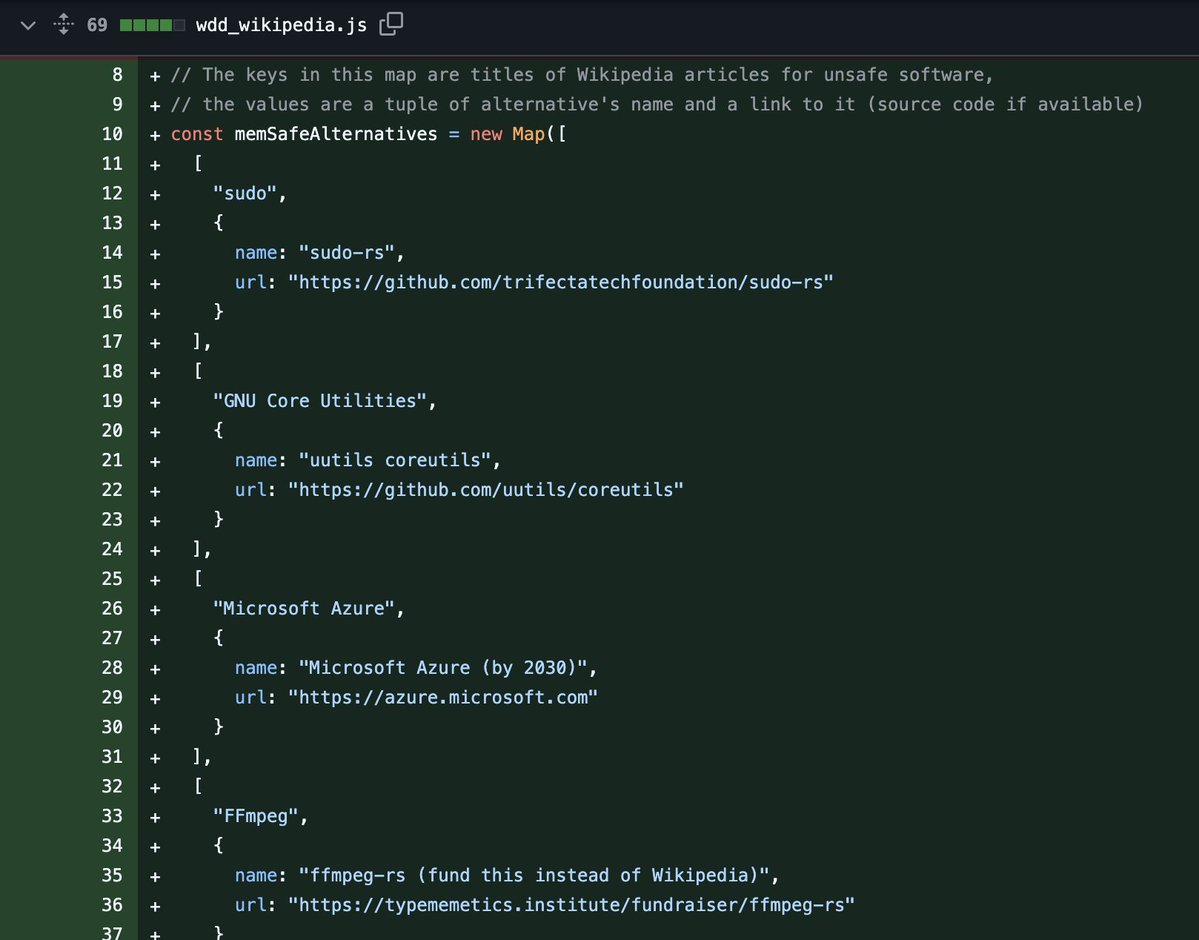
Task: Click the name property on line 21
Action: (x=255, y=460)
